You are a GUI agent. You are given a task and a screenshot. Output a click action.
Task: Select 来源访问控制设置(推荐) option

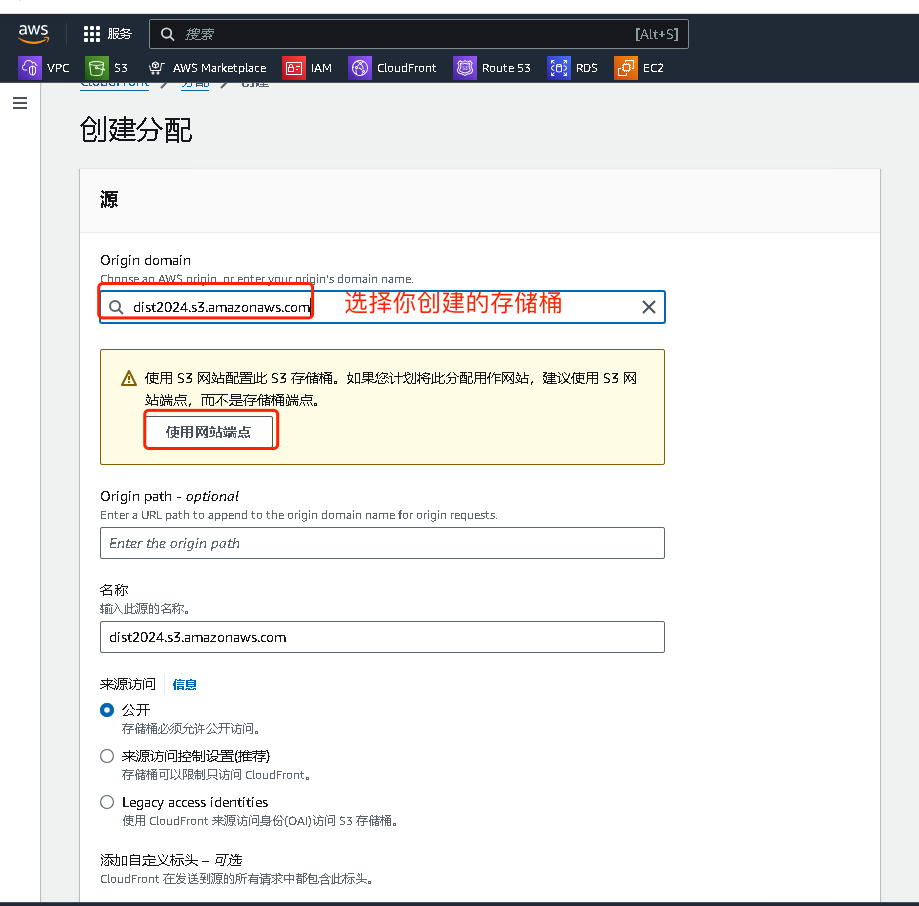(x=107, y=756)
